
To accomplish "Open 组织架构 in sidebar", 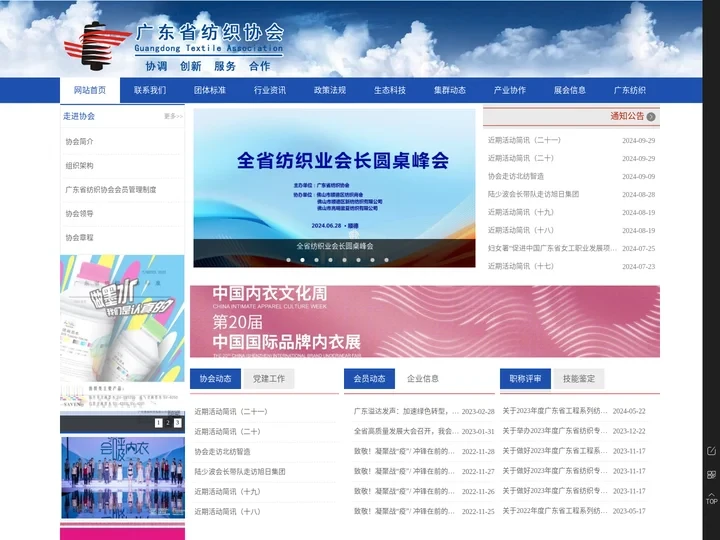I will (79, 165).
